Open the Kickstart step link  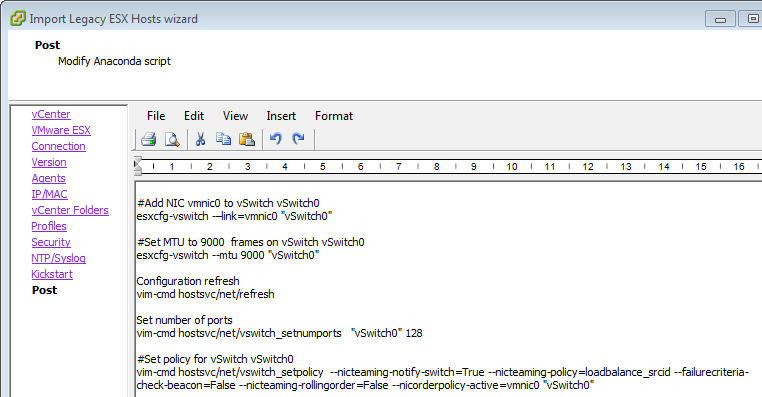click(52, 275)
